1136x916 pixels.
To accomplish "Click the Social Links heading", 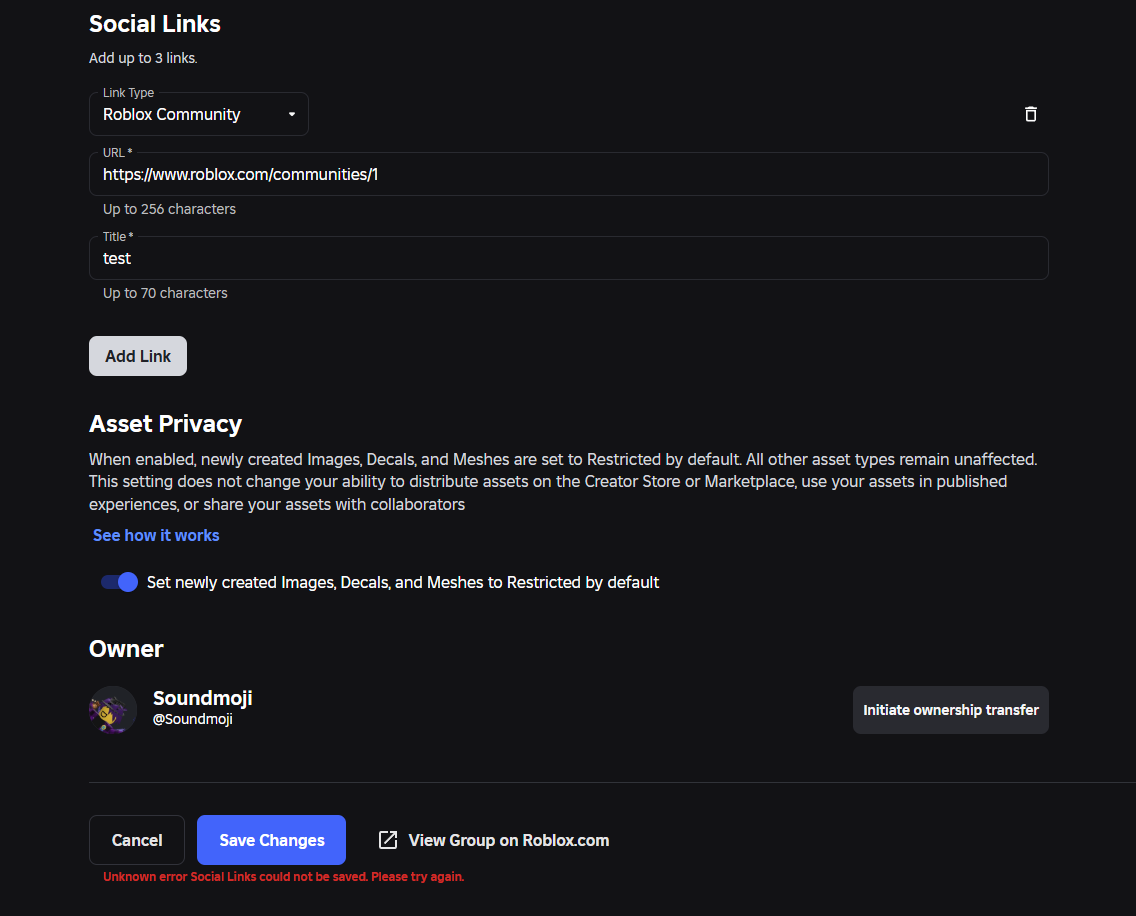I will pos(154,24).
